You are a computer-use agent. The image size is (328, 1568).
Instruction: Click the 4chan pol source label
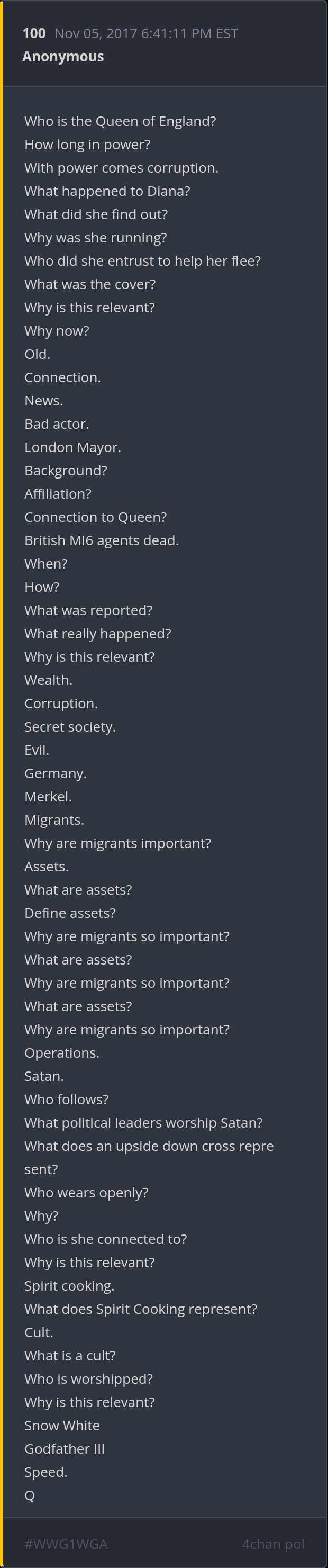click(272, 1544)
